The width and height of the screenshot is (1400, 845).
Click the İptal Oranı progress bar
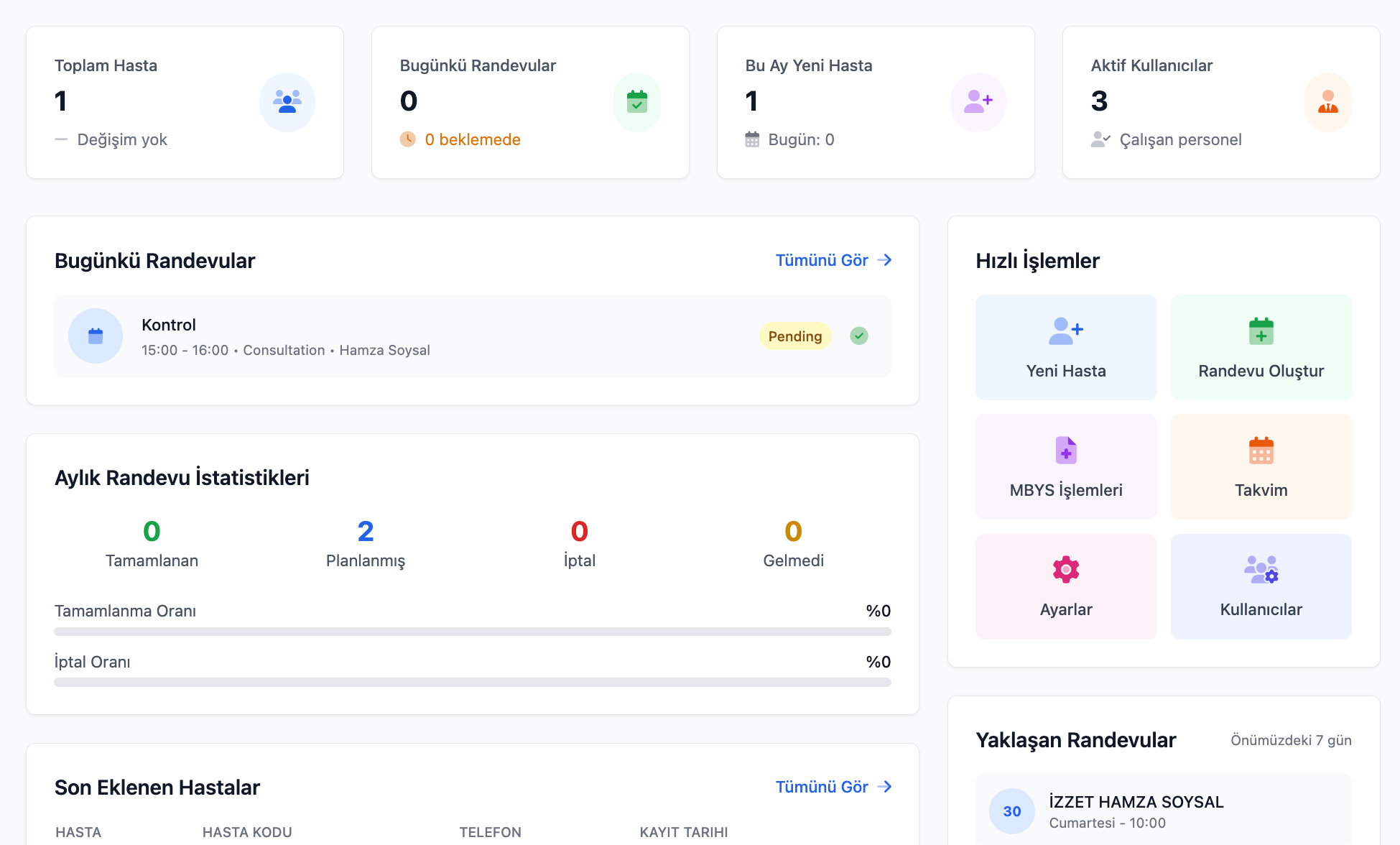point(472,683)
